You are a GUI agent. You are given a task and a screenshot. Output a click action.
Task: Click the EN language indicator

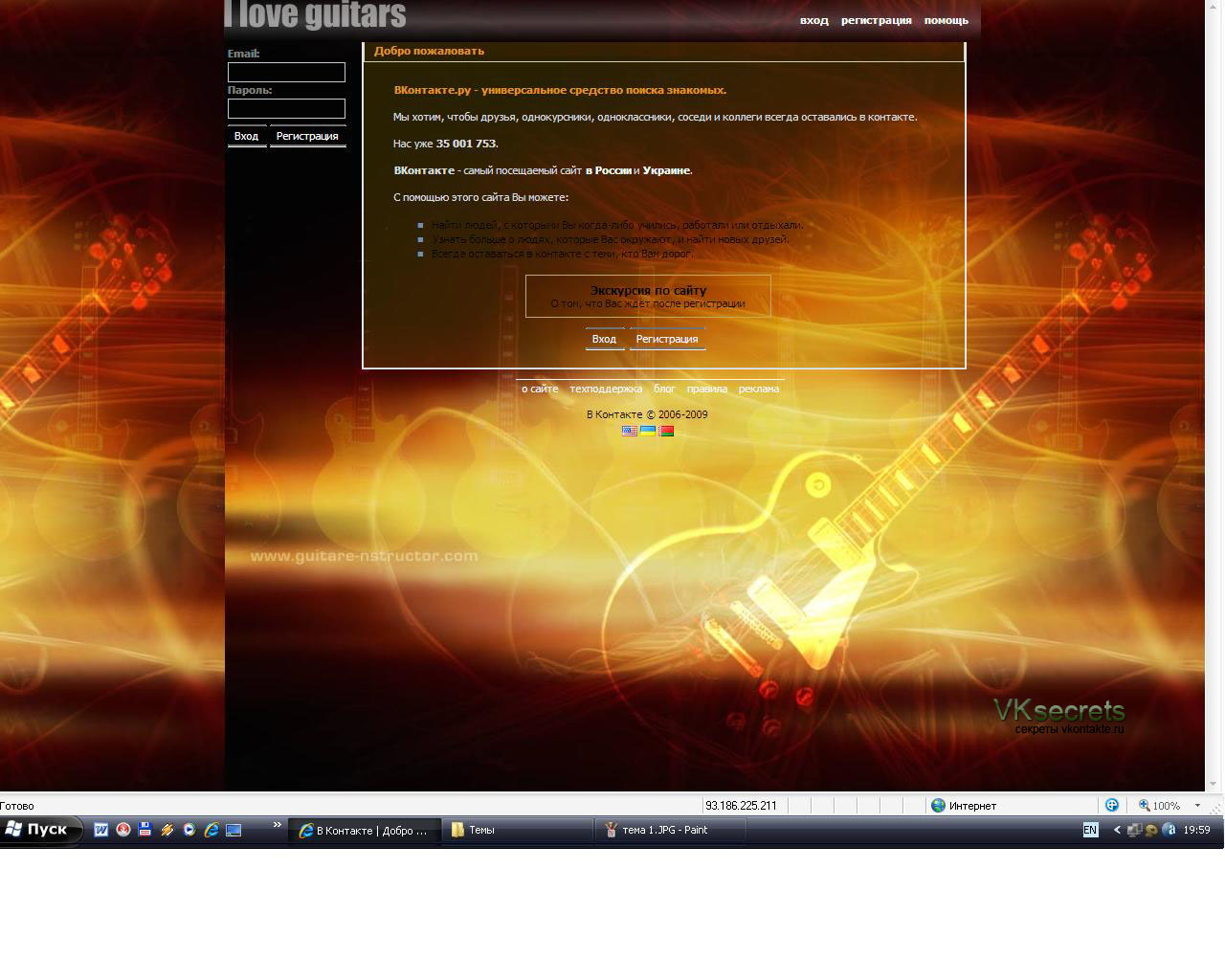[1090, 830]
